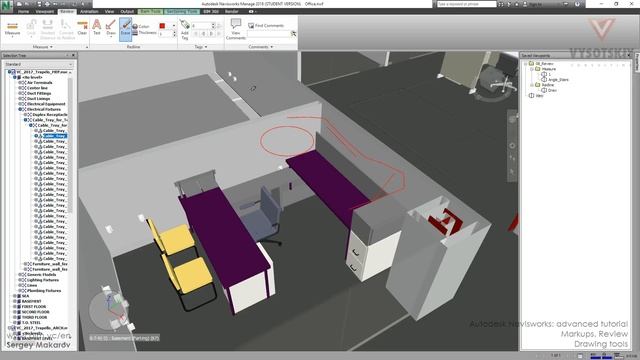Image resolution: width=640 pixels, height=360 pixels.
Task: Click the top-level Review viewpoints folder
Action: tap(544, 64)
